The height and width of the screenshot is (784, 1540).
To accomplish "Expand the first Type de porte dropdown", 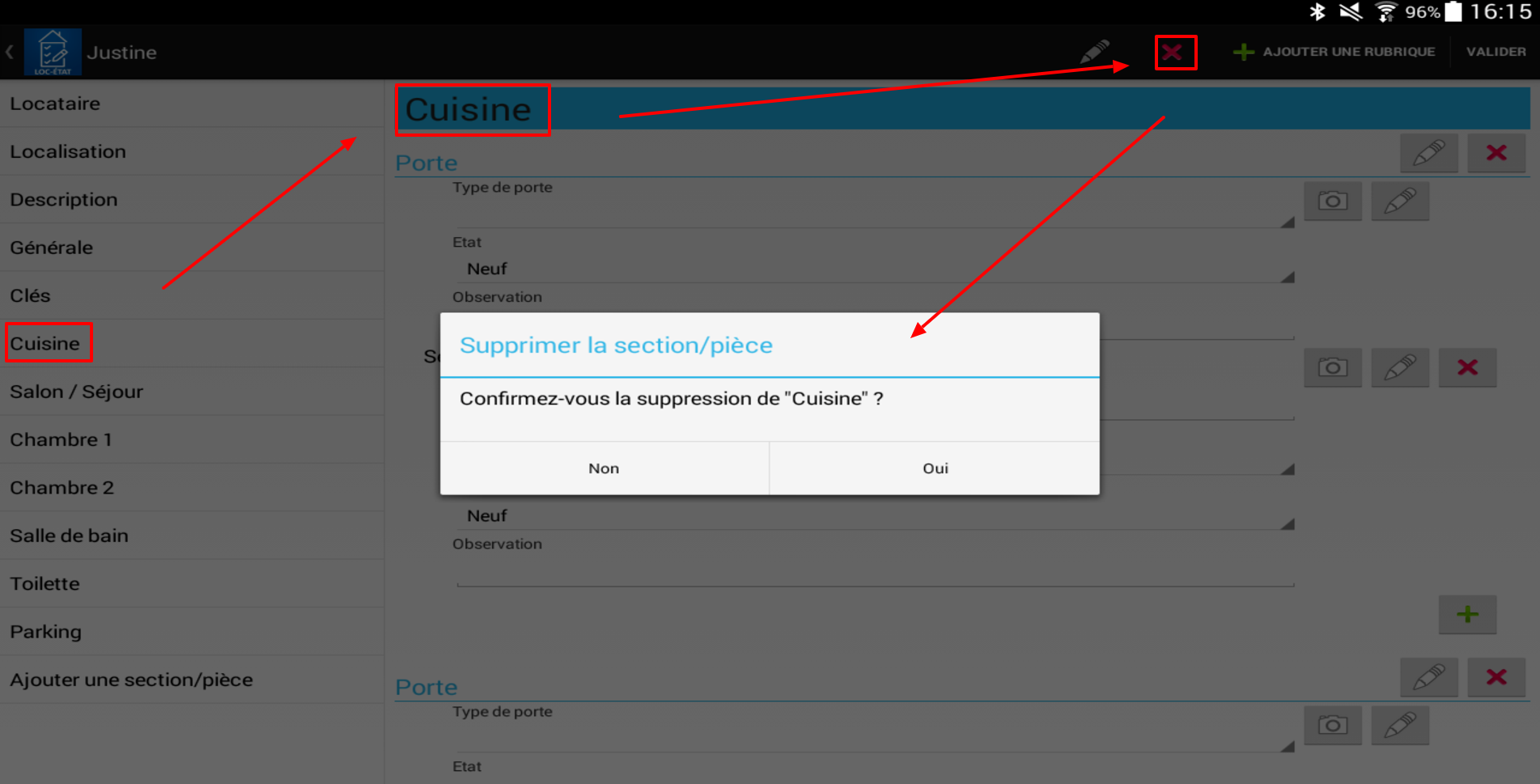I will (873, 214).
